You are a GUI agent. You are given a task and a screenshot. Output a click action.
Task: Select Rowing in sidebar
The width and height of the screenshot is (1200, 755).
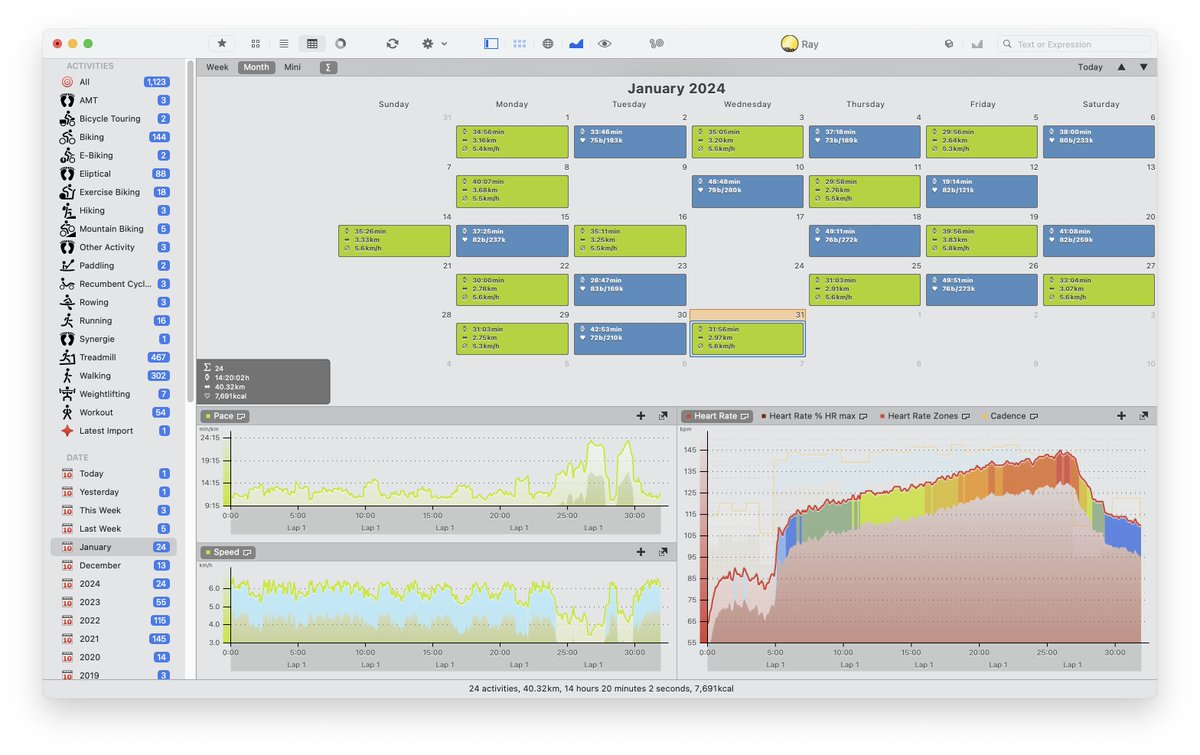[x=114, y=302]
